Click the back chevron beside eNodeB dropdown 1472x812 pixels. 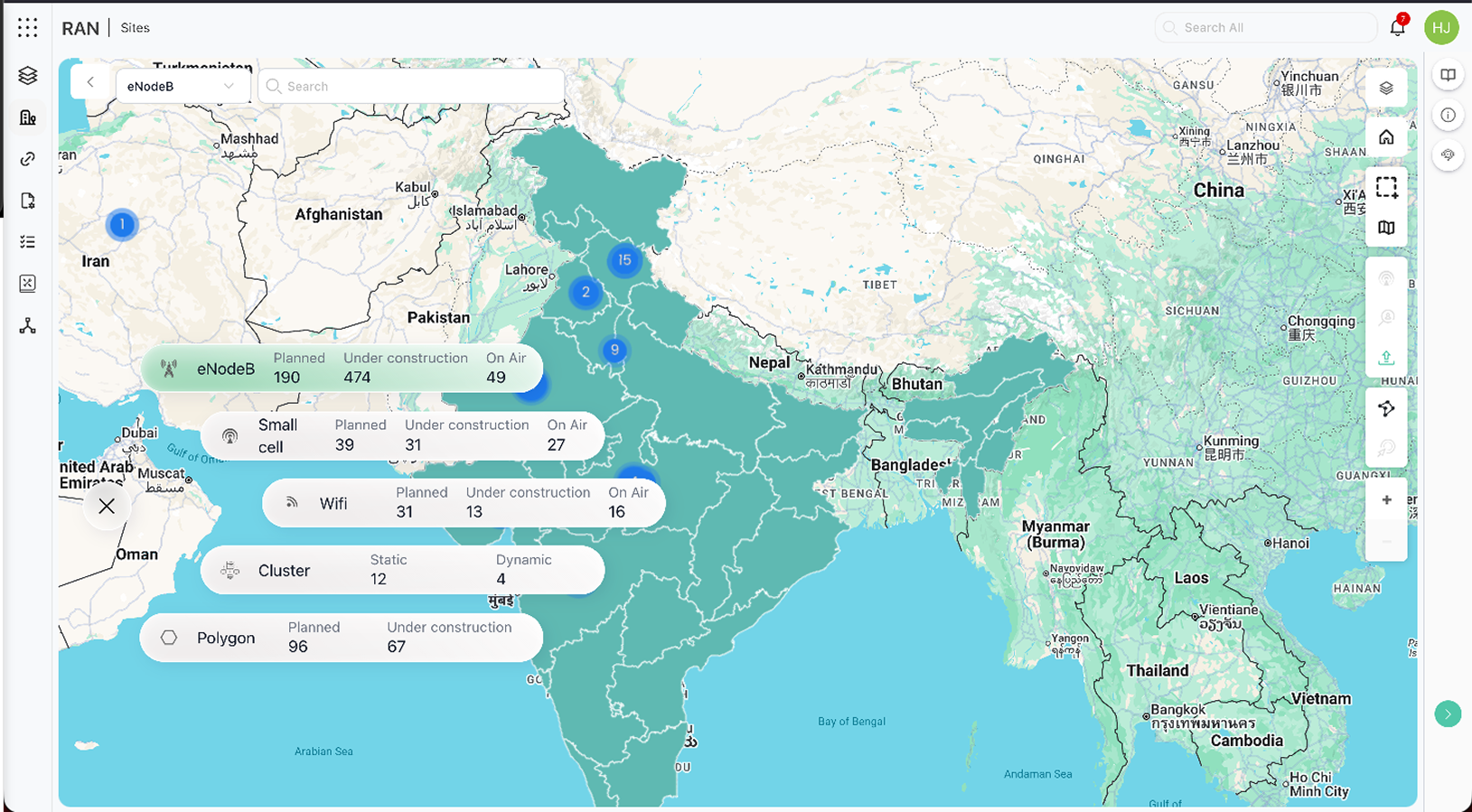pyautogui.click(x=90, y=82)
